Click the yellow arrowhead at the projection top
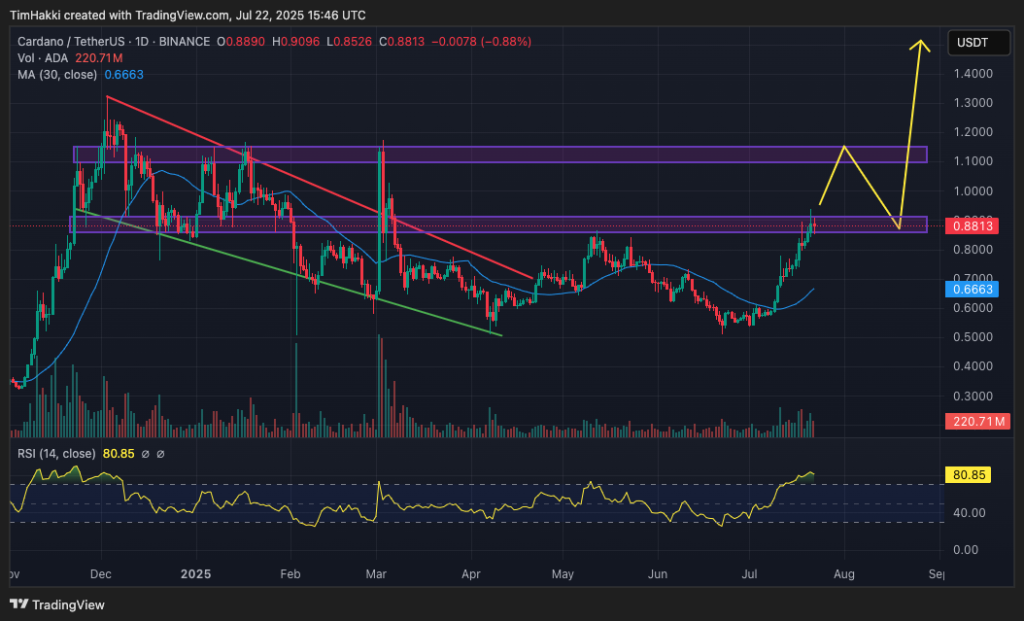Image resolution: width=1024 pixels, height=621 pixels. (x=922, y=44)
